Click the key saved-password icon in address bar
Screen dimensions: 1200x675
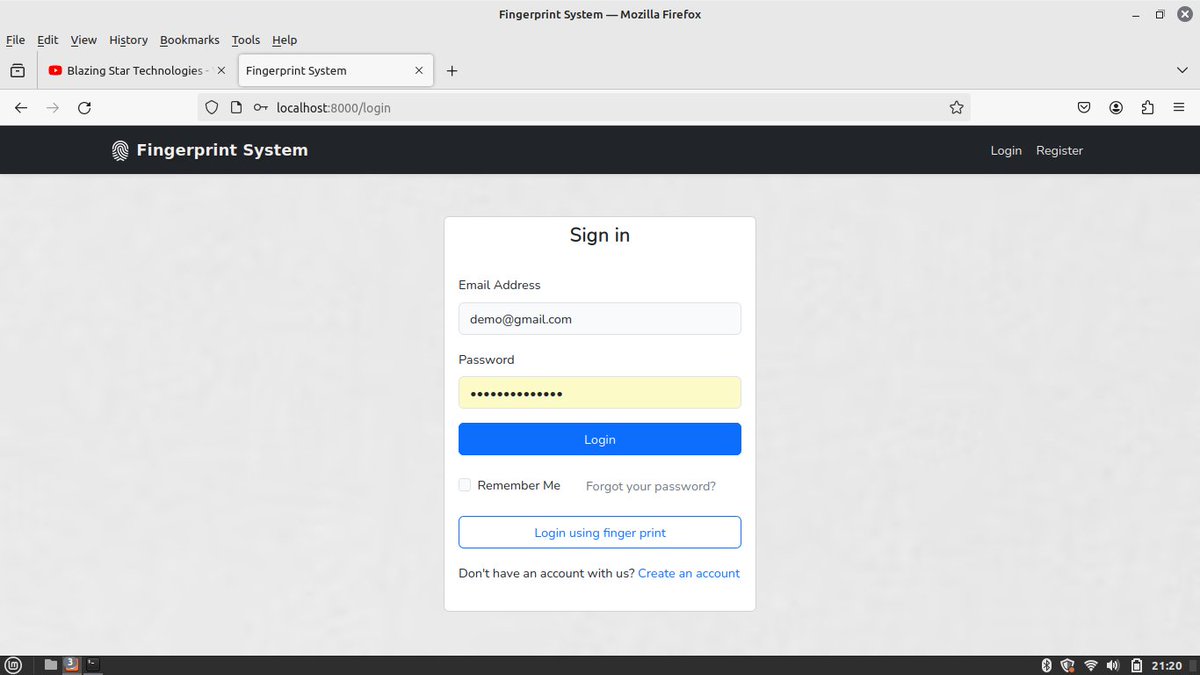(x=260, y=108)
